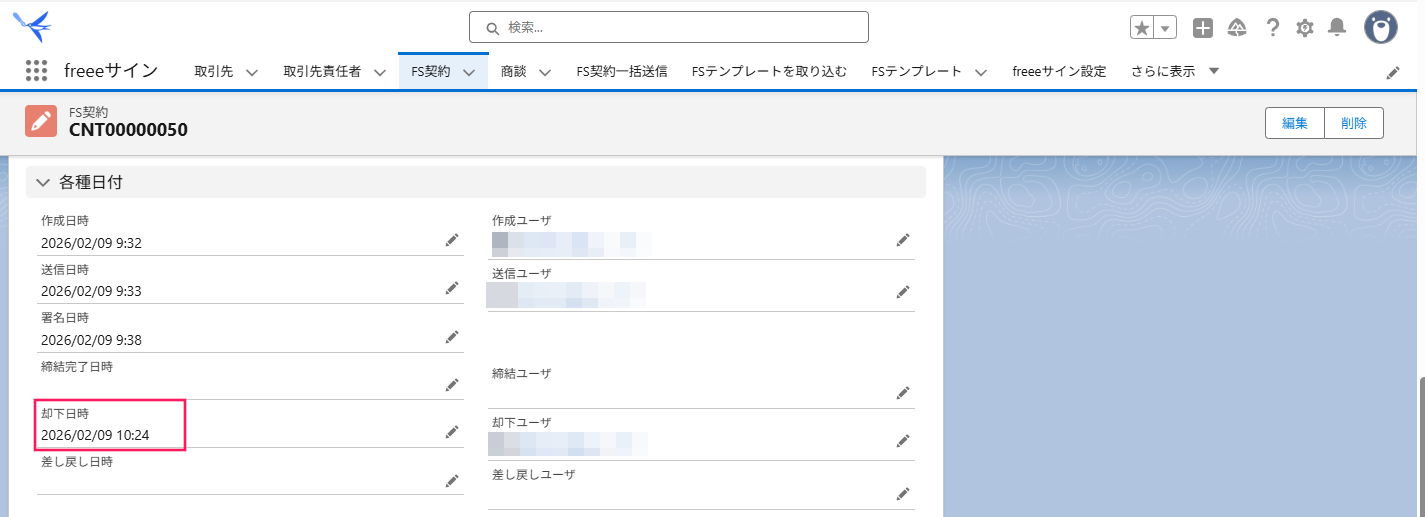Go to the 取引先責任者 tab
Screen dimensions: 1425x517
322,71
